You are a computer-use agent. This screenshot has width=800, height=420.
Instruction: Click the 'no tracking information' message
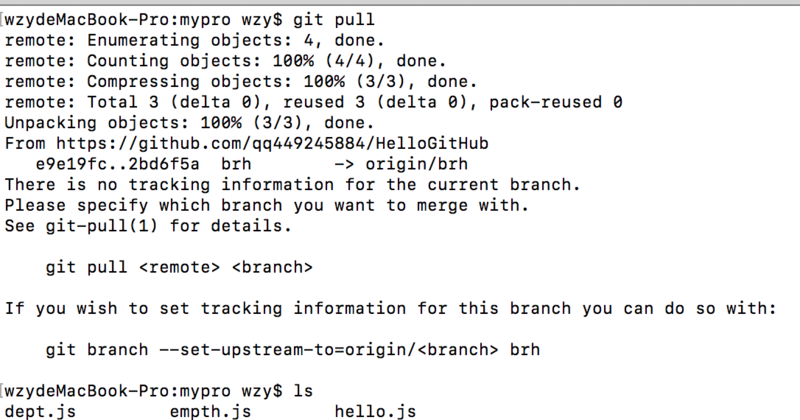click(x=292, y=185)
